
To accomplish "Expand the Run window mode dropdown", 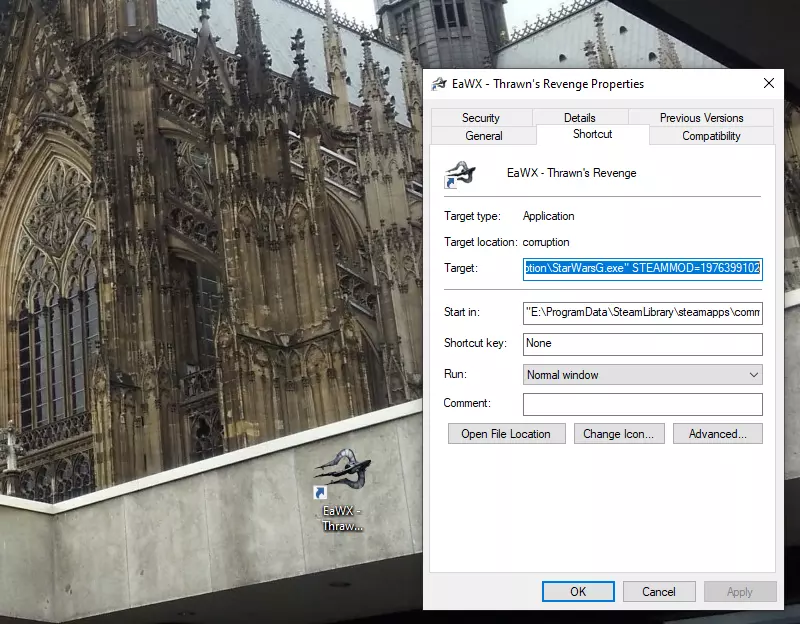I will point(642,375).
